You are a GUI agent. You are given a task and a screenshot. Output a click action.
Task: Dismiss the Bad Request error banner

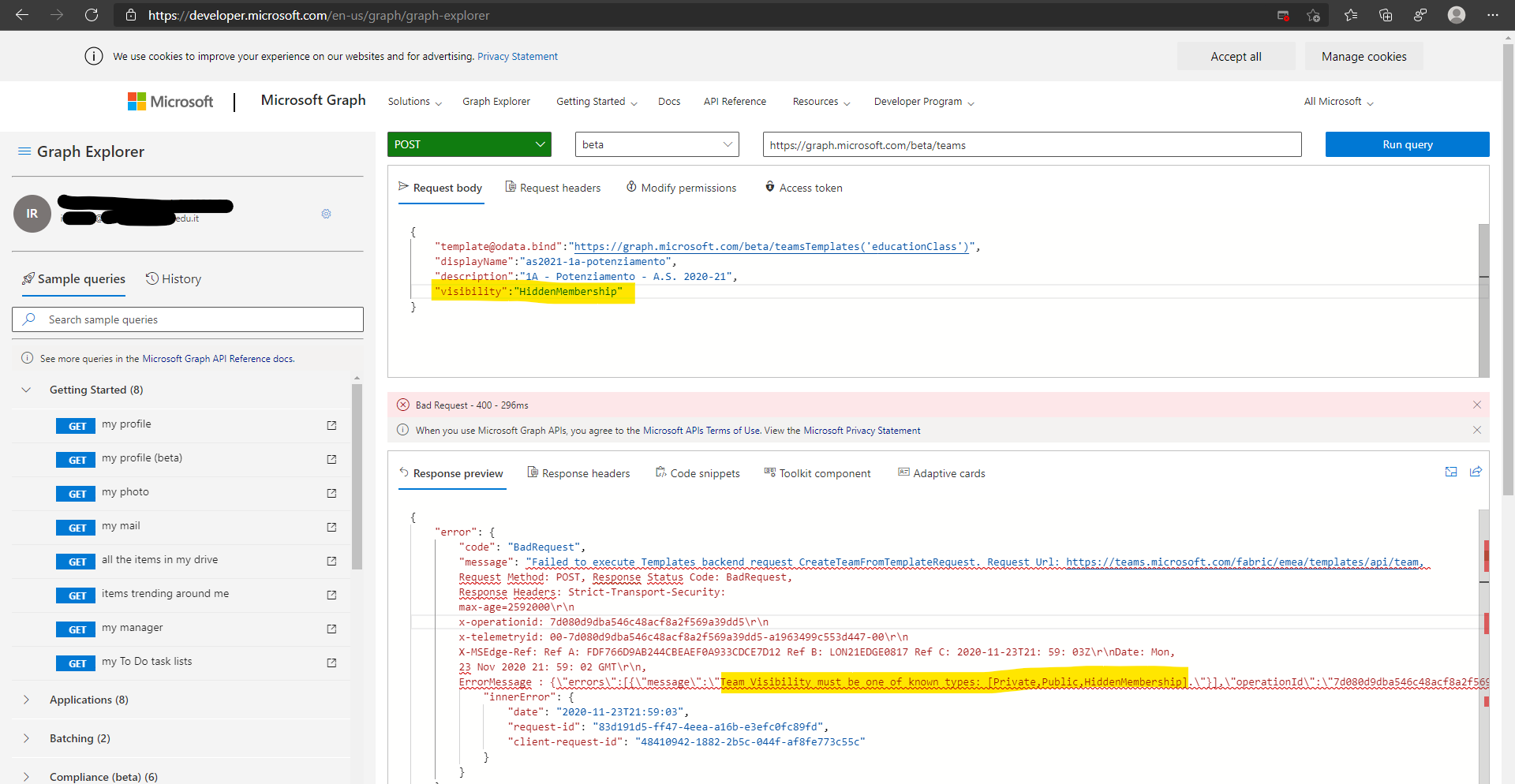point(1476,405)
